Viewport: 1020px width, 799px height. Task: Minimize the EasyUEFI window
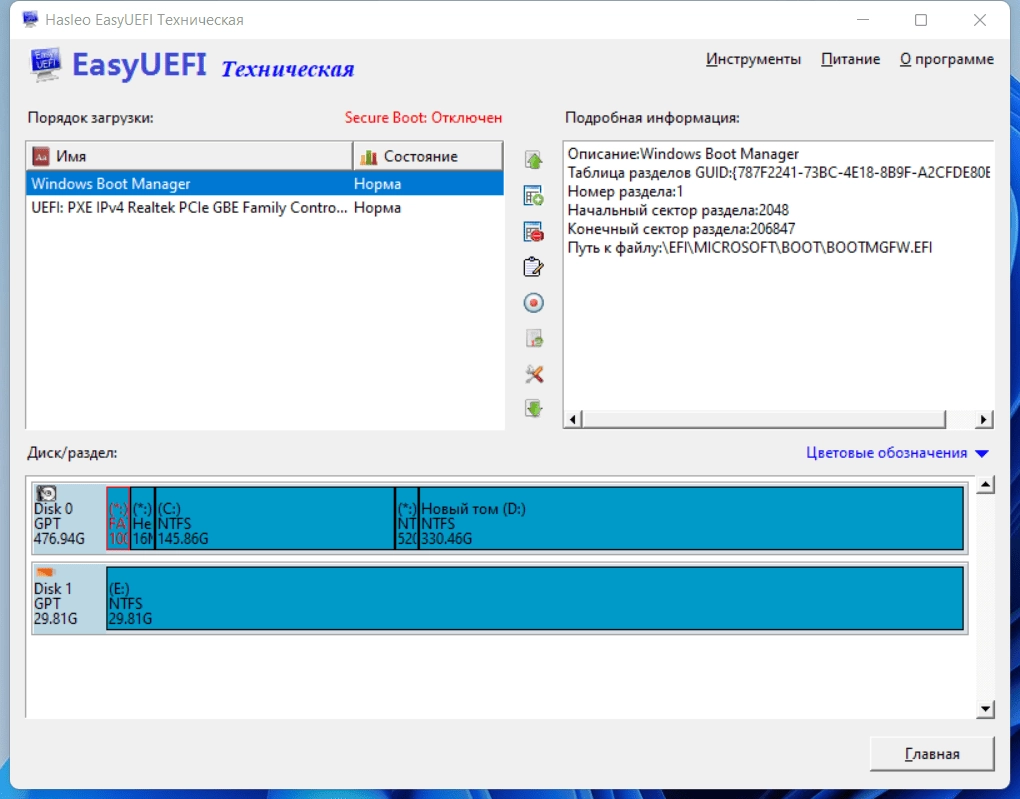[863, 20]
